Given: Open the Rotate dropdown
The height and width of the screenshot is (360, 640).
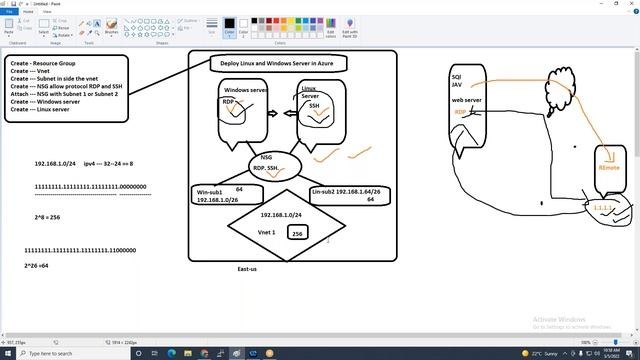Looking at the screenshot, I should (x=62, y=35).
